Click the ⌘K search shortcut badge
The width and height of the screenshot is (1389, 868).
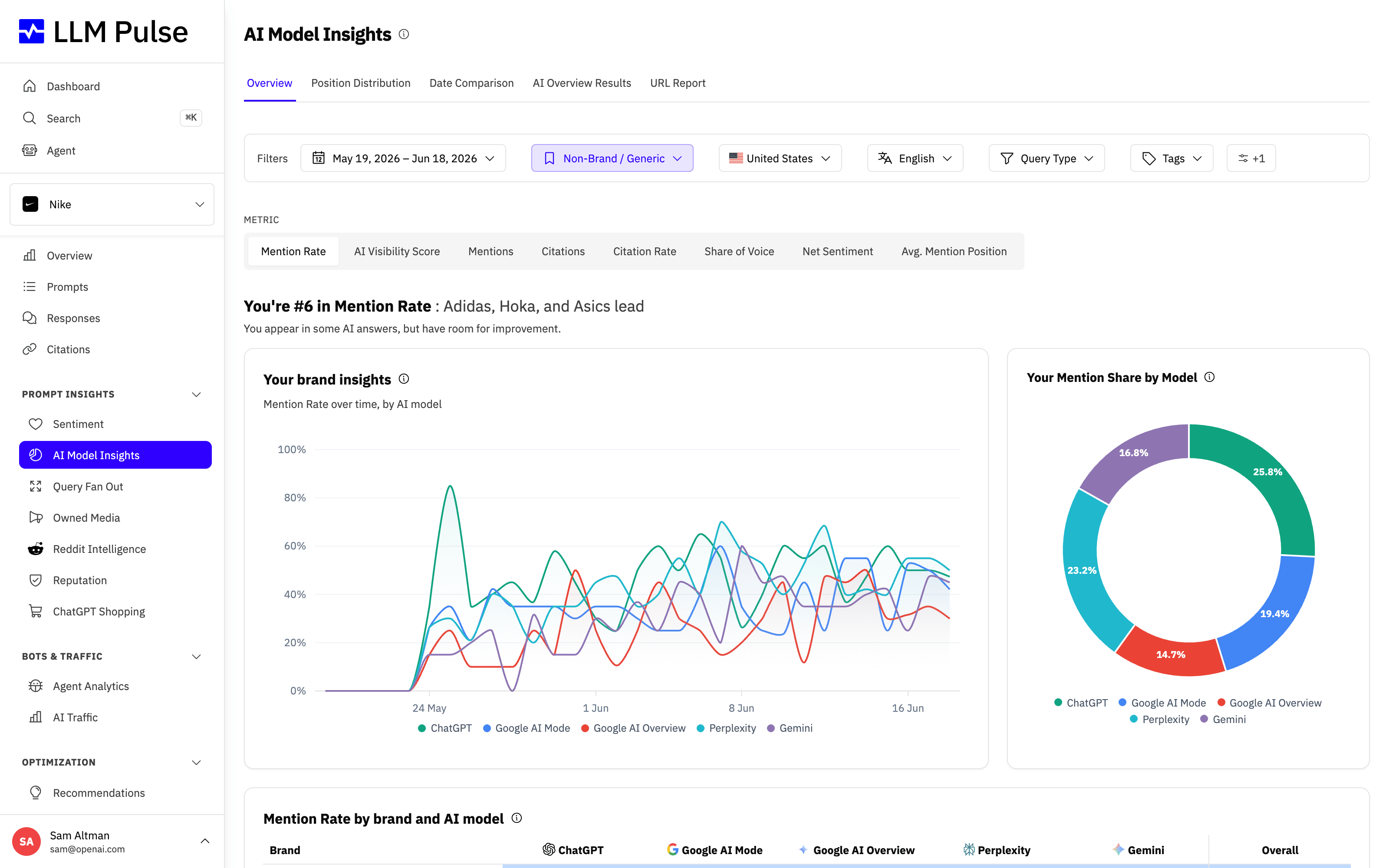(x=191, y=118)
